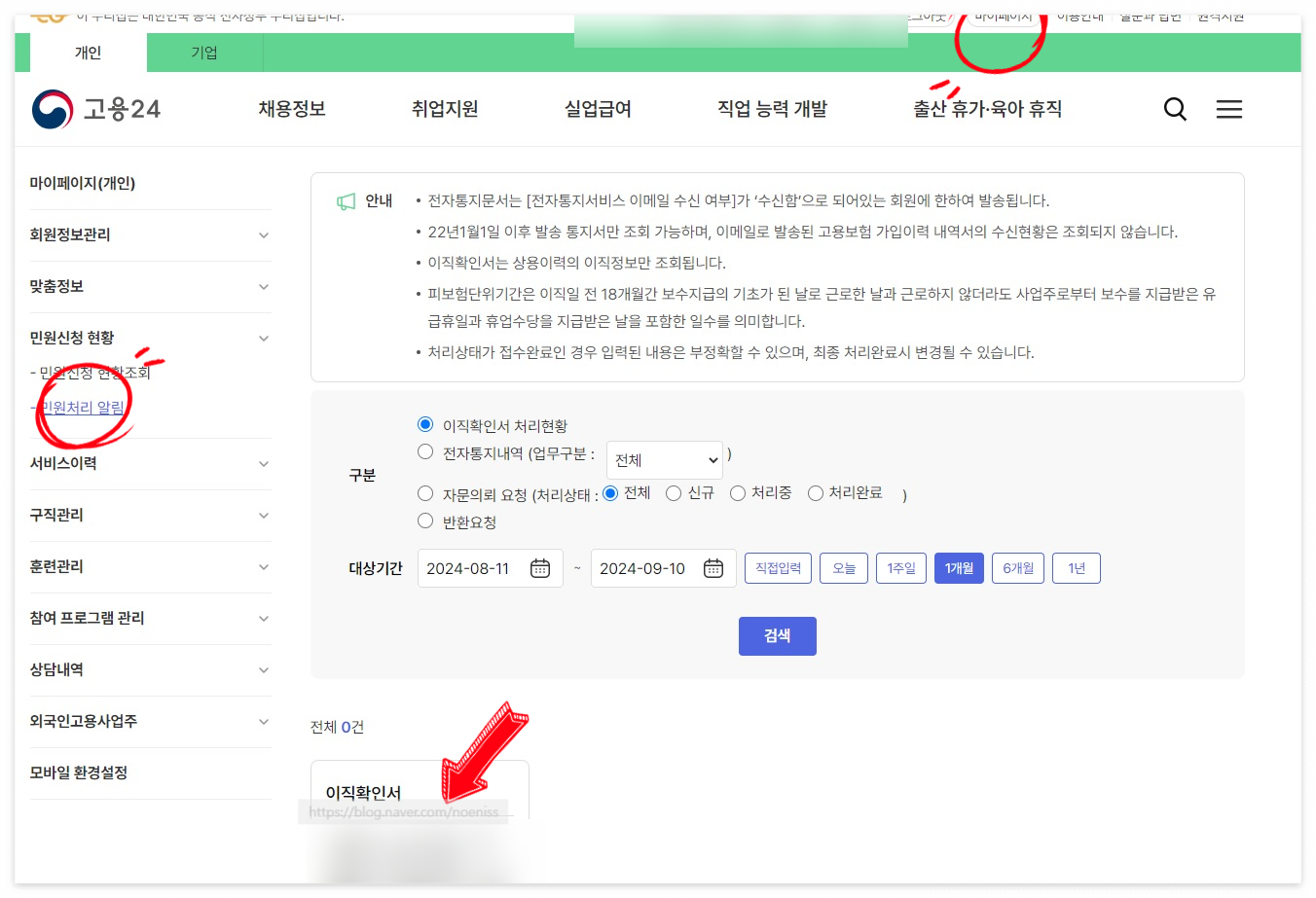
Task: Open the hamburger menu icon
Action: click(x=1229, y=109)
